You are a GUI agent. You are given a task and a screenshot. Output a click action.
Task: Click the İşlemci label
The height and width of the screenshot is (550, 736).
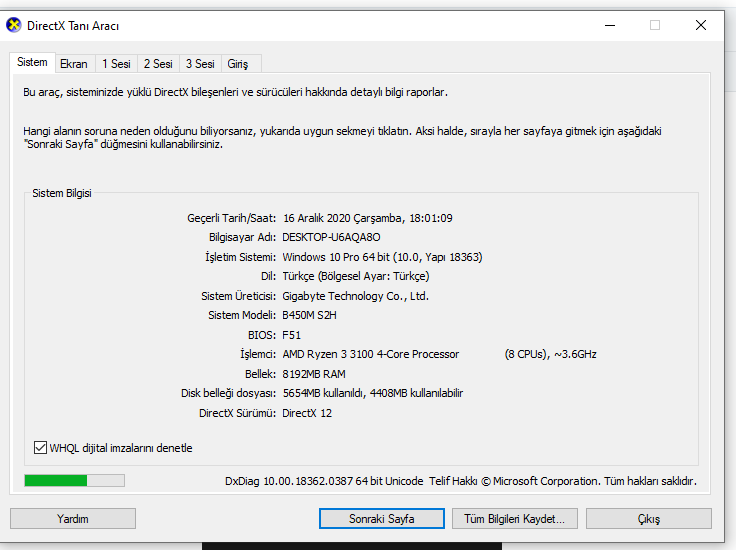258,354
